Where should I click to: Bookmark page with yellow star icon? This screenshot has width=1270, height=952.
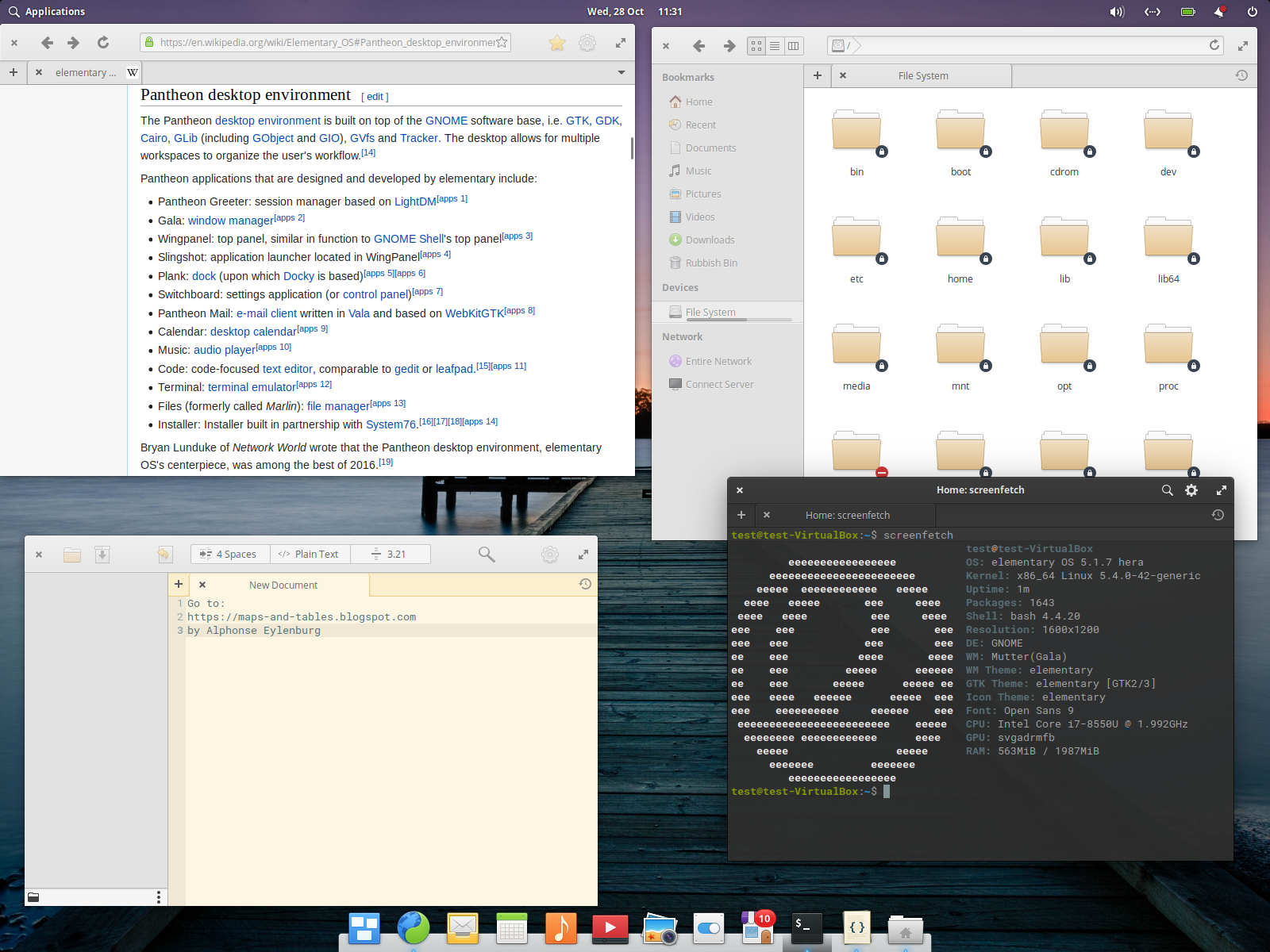[557, 43]
